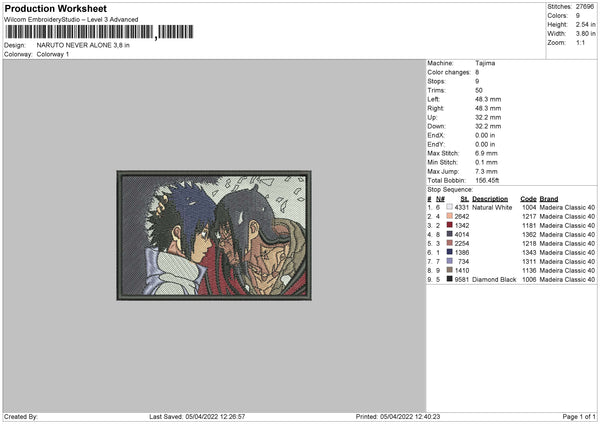
Task: Click the Min Stitch value 0.1 mm
Action: pyautogui.click(x=486, y=162)
